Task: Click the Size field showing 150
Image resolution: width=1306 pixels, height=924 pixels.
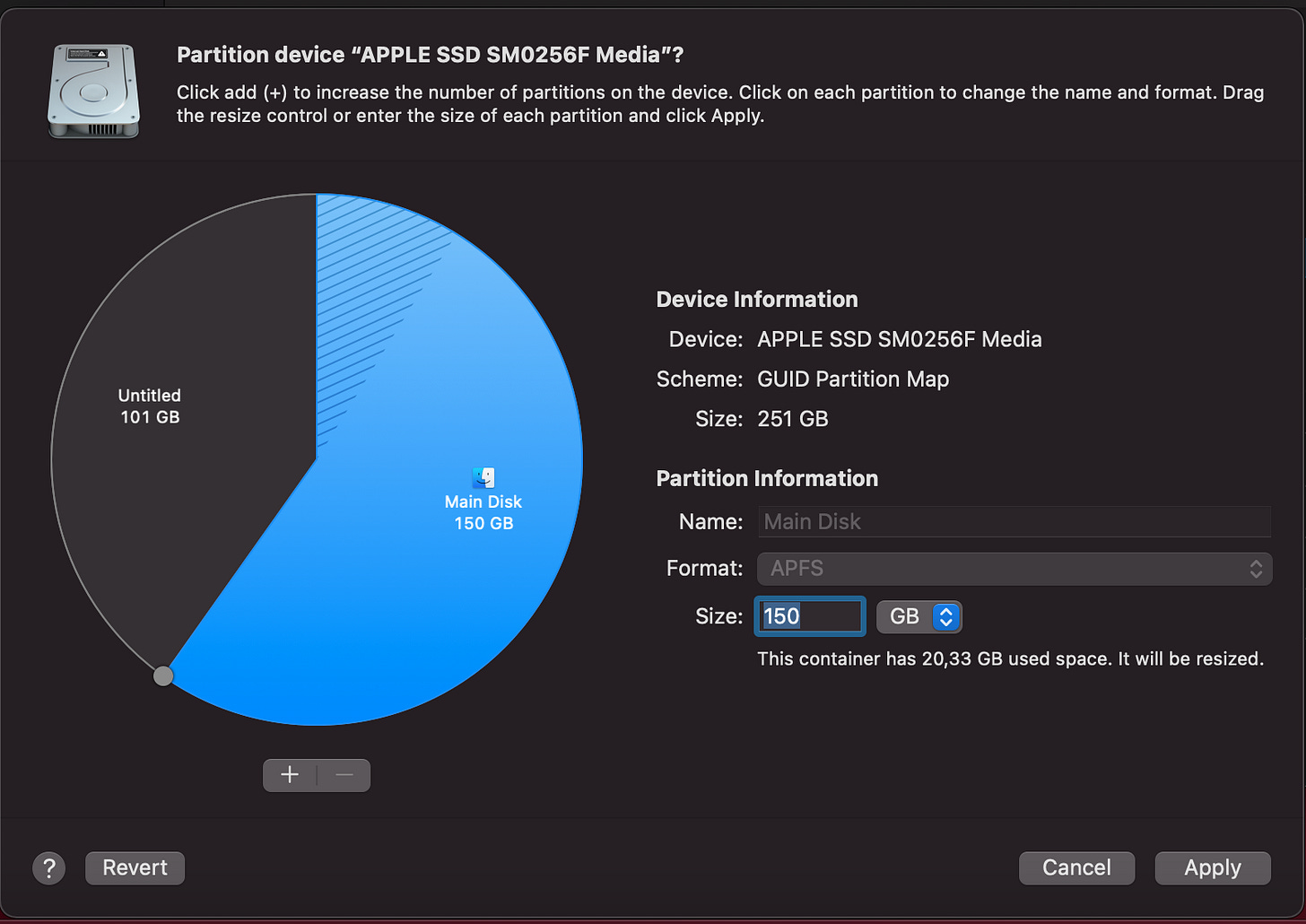Action: pos(810,616)
